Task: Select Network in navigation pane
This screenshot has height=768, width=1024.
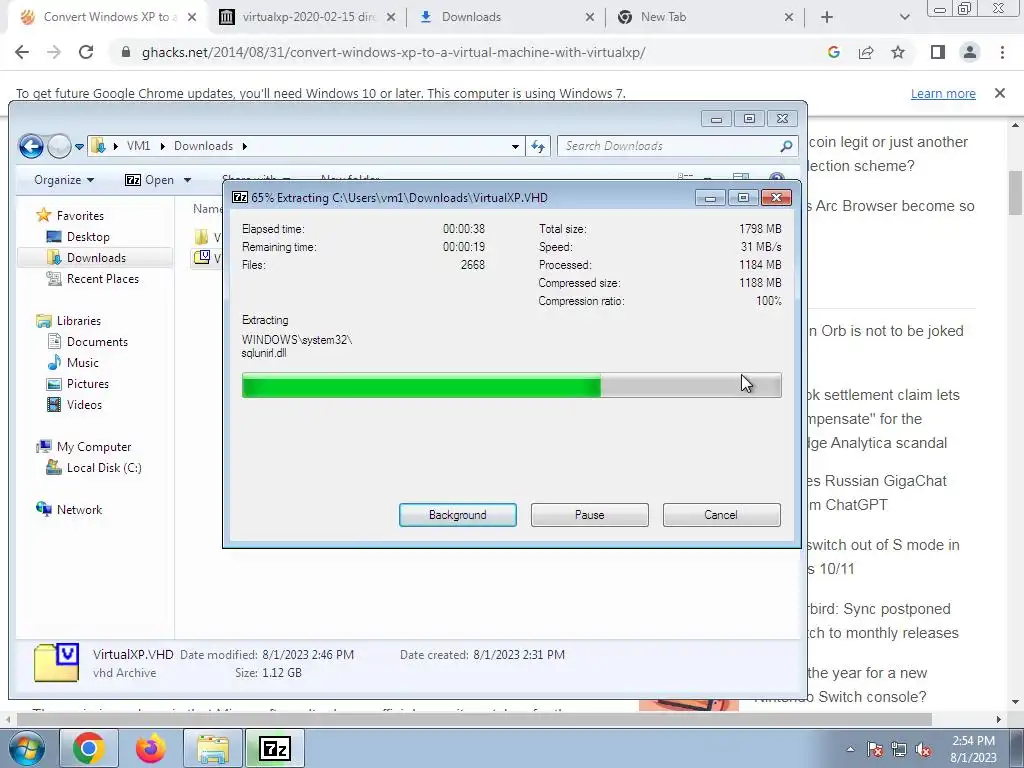Action: tap(79, 509)
